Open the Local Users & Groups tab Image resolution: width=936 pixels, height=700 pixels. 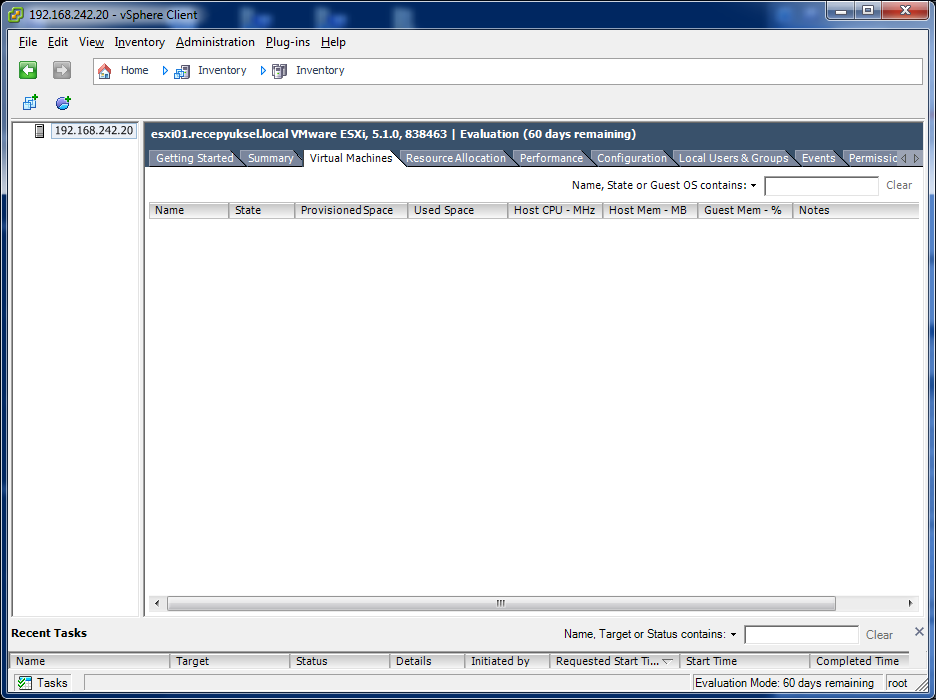pos(734,158)
